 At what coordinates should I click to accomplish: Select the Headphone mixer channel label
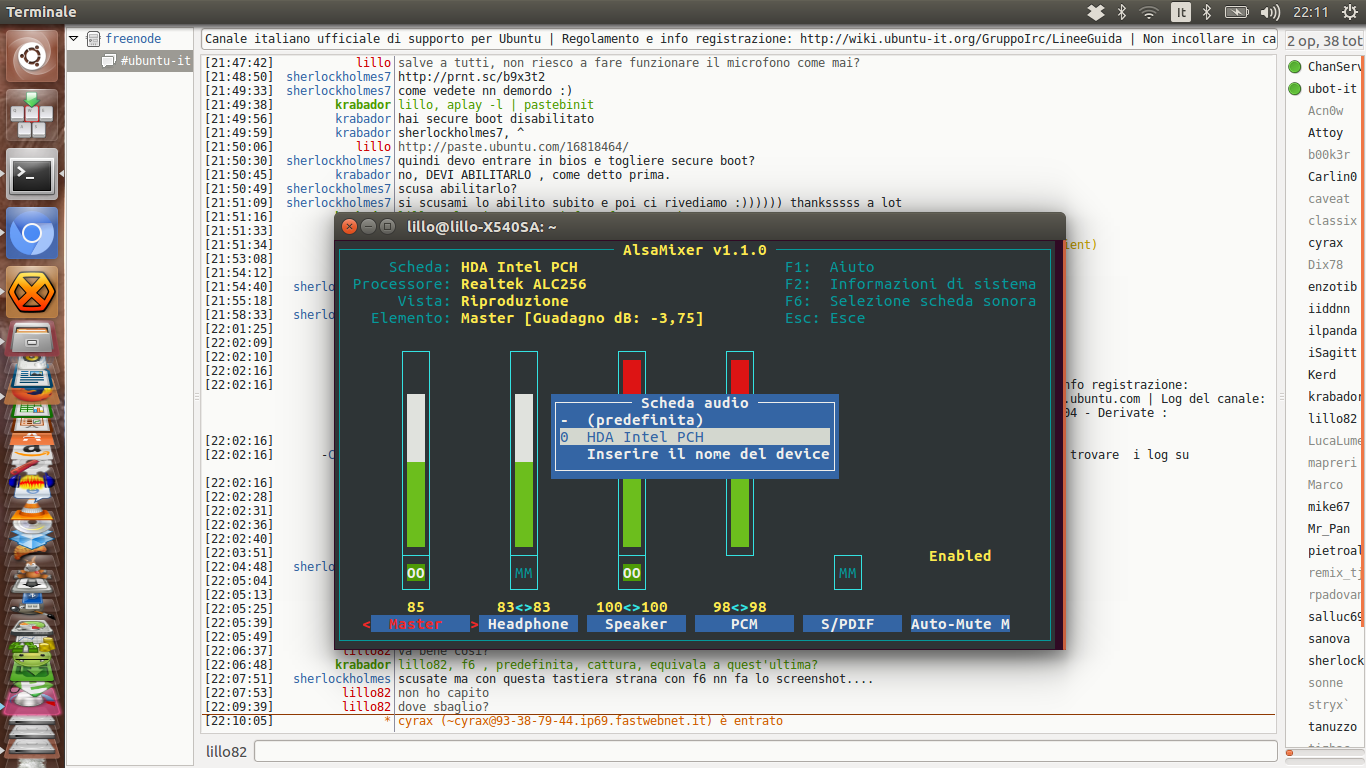pos(528,624)
